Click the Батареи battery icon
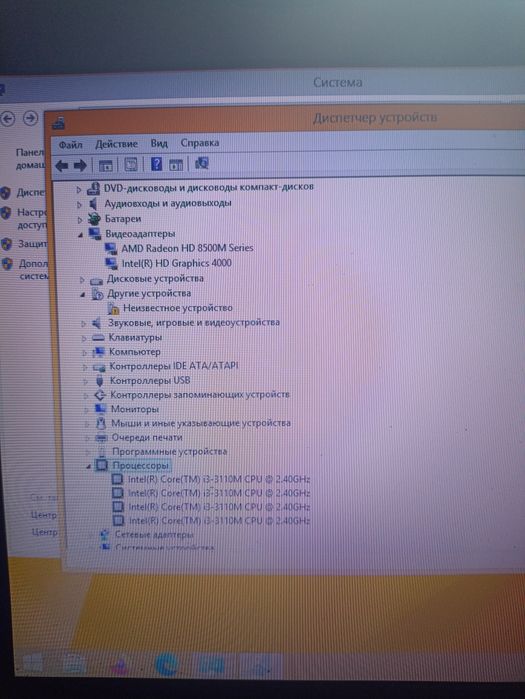This screenshot has height=699, width=525. (94, 219)
